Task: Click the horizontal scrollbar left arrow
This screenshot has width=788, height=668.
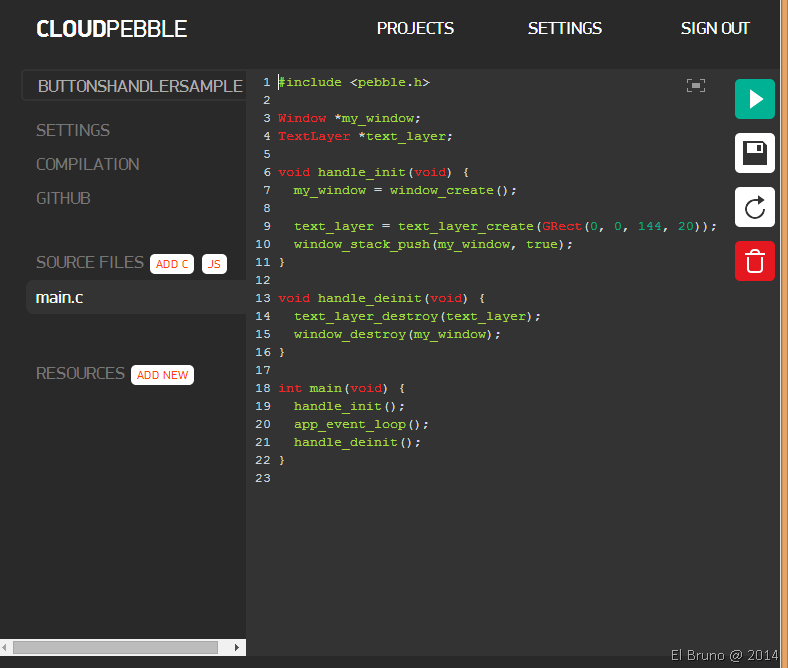Action: click(x=6, y=648)
